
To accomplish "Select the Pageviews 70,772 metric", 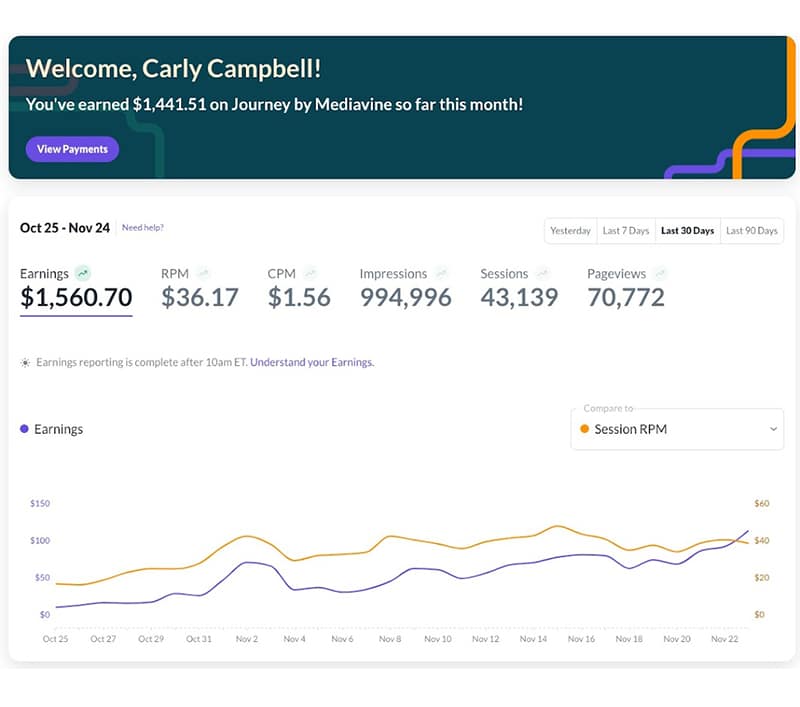I will (627, 289).
